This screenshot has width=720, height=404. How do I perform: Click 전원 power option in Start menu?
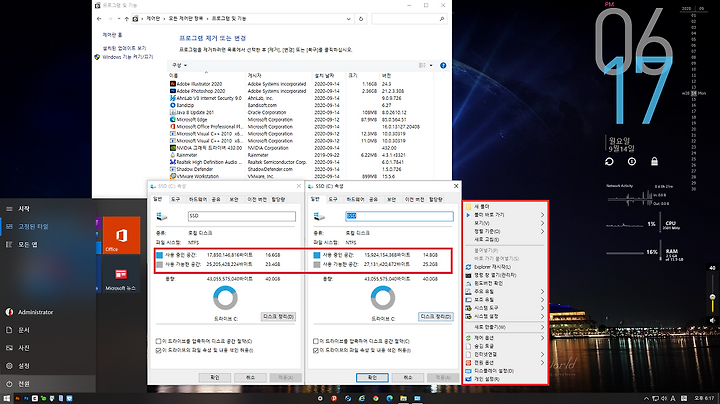[x=48, y=384]
